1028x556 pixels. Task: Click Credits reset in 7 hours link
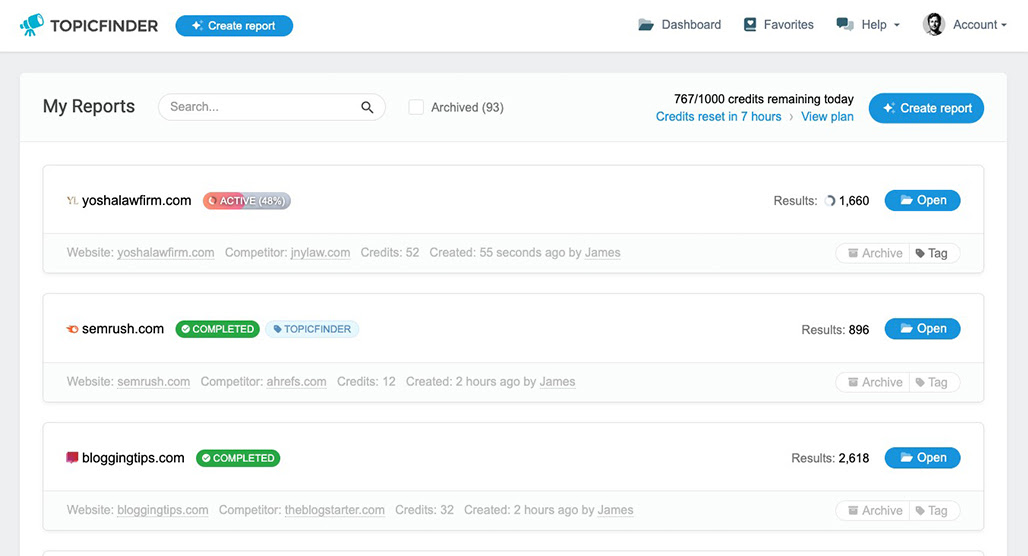point(719,117)
